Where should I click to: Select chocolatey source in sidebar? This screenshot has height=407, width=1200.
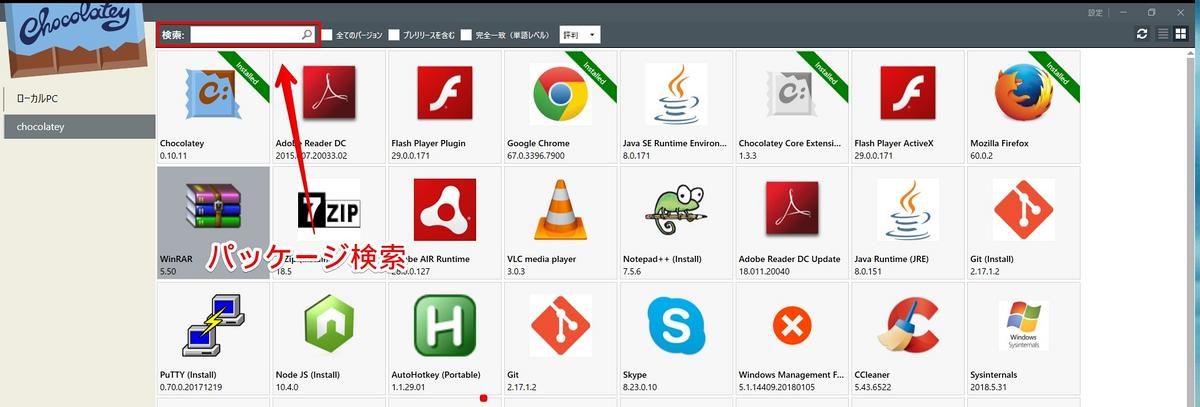[x=78, y=127]
